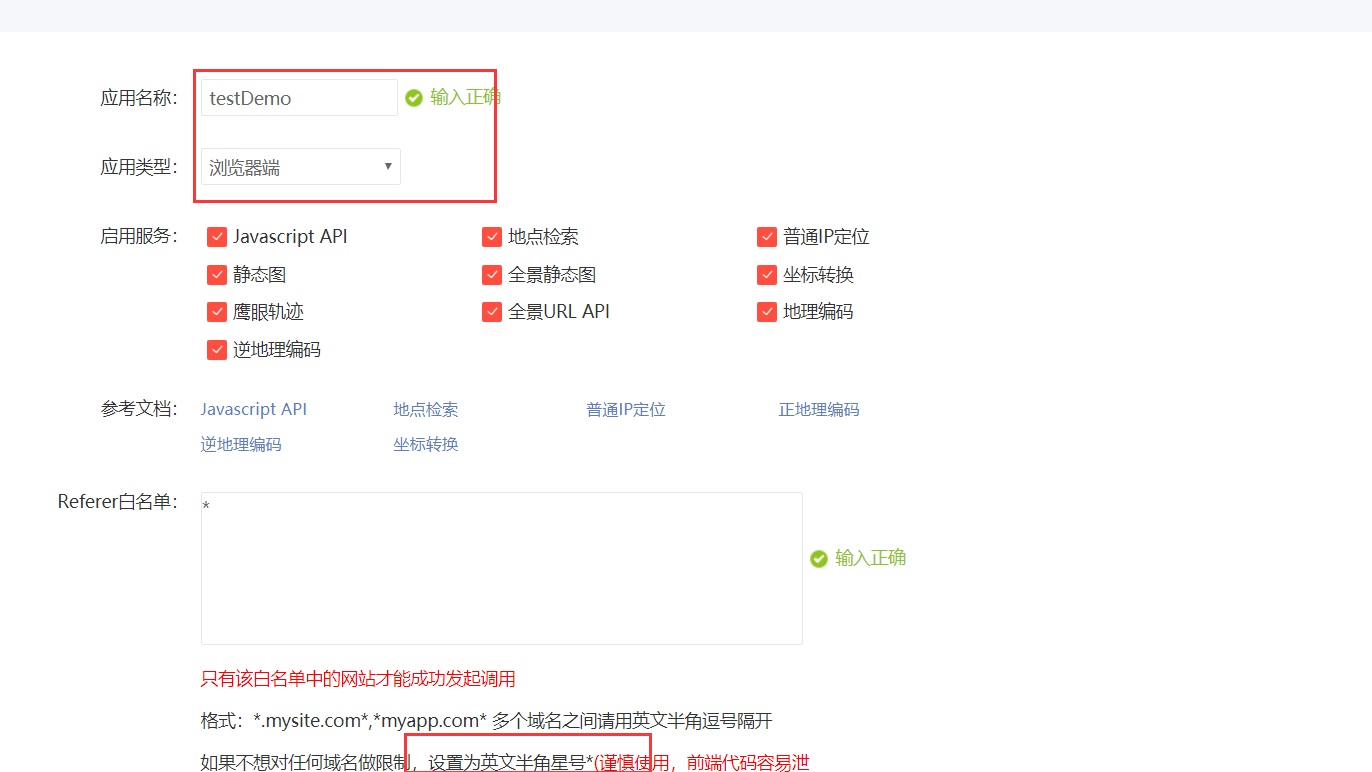This screenshot has height=772, width=1372.
Task: Toggle the 鹰眼轨迹 checkbox
Action: tap(217, 312)
